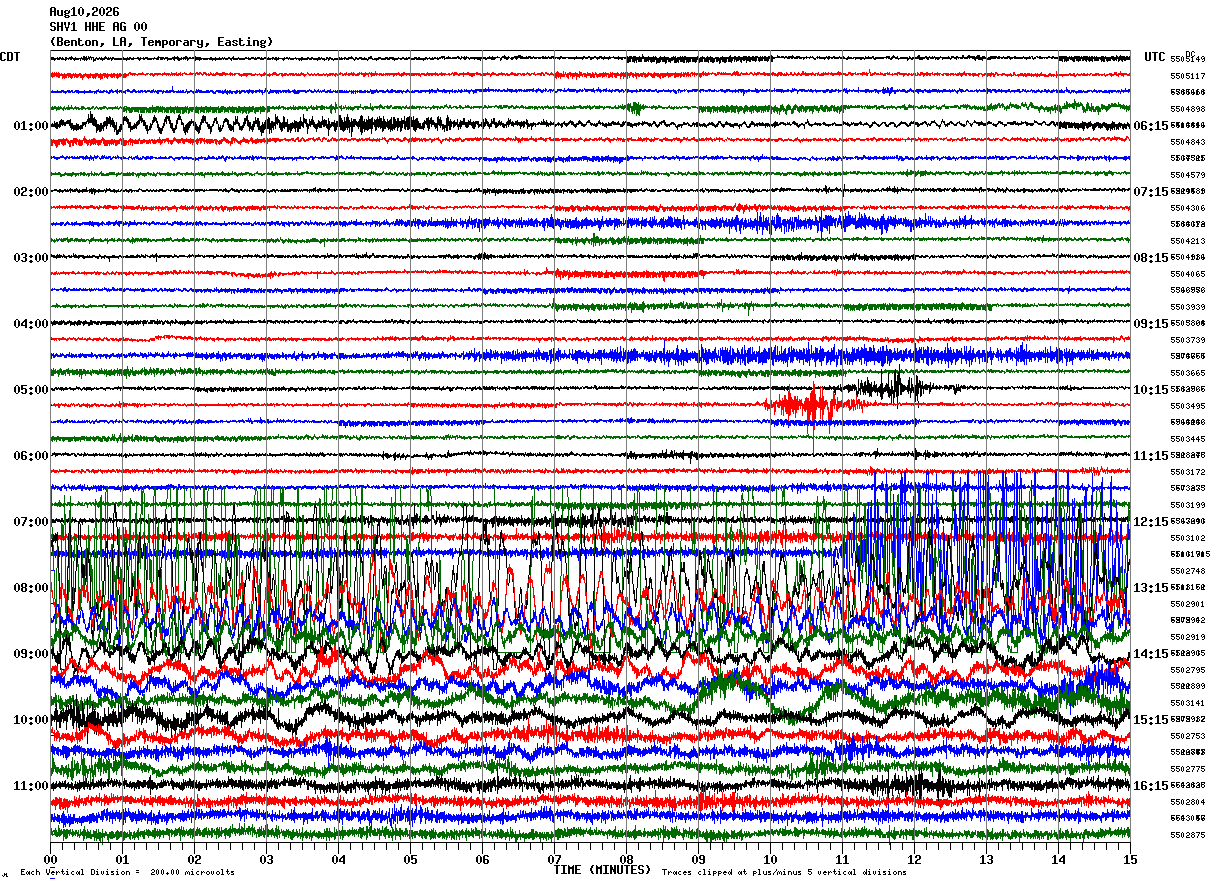The height and width of the screenshot is (886, 1210).
Task: Click the TIME (MINUTES) axis title
Action: pos(602,870)
